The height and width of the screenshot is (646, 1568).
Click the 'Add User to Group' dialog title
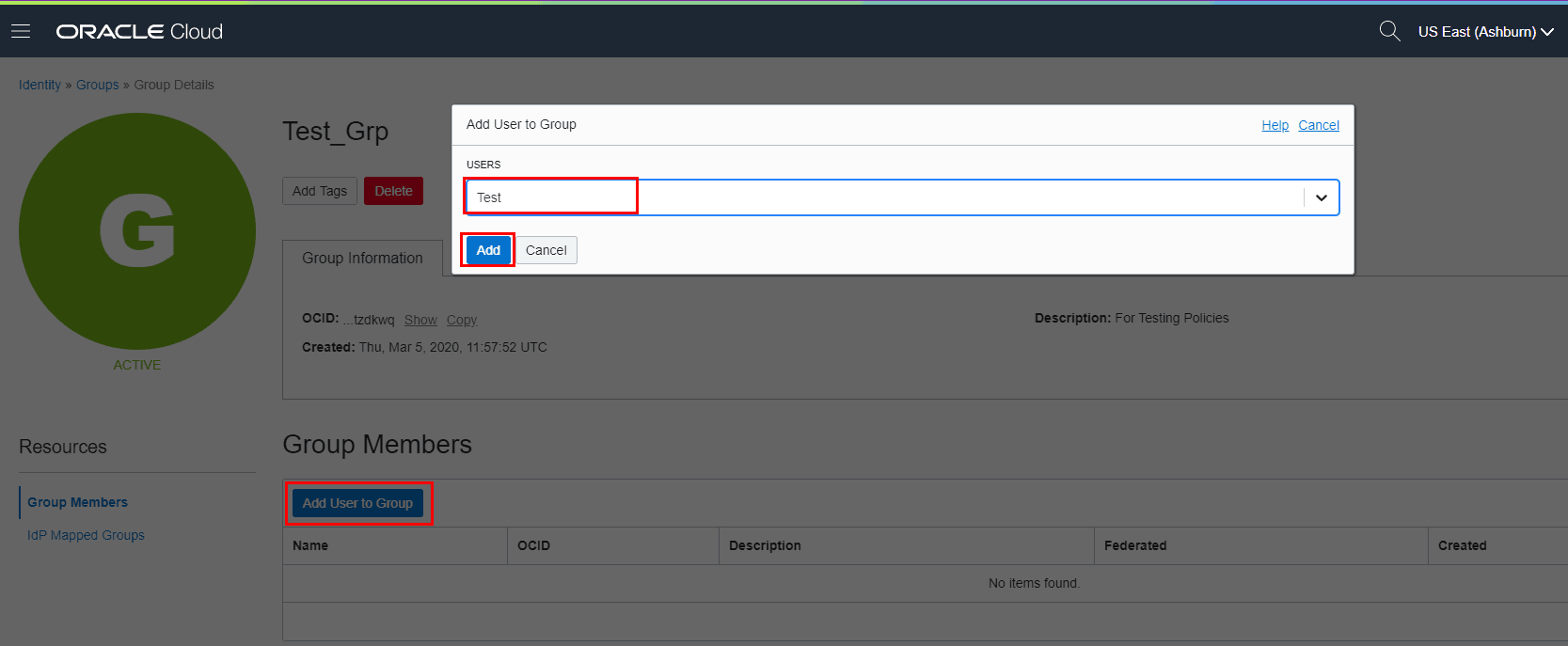[521, 124]
